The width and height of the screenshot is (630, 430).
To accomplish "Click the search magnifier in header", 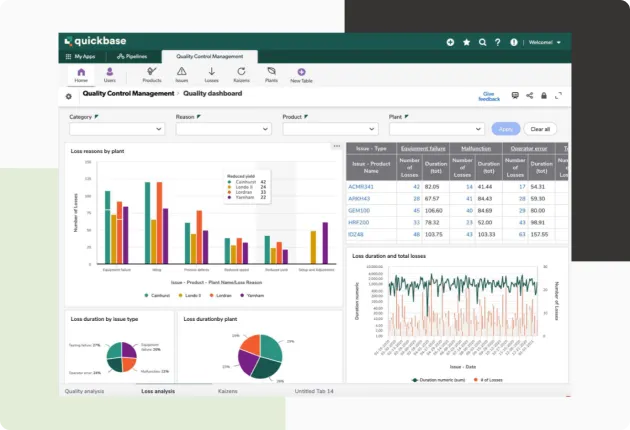I will click(x=482, y=42).
